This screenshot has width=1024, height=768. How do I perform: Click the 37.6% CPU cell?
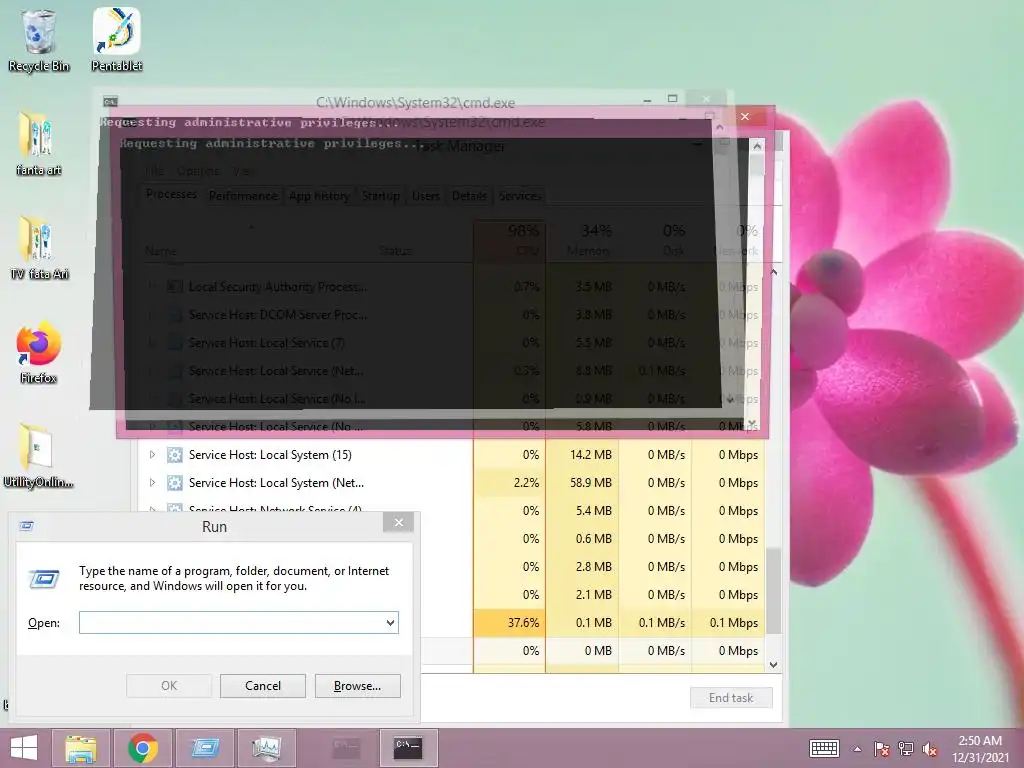(509, 622)
